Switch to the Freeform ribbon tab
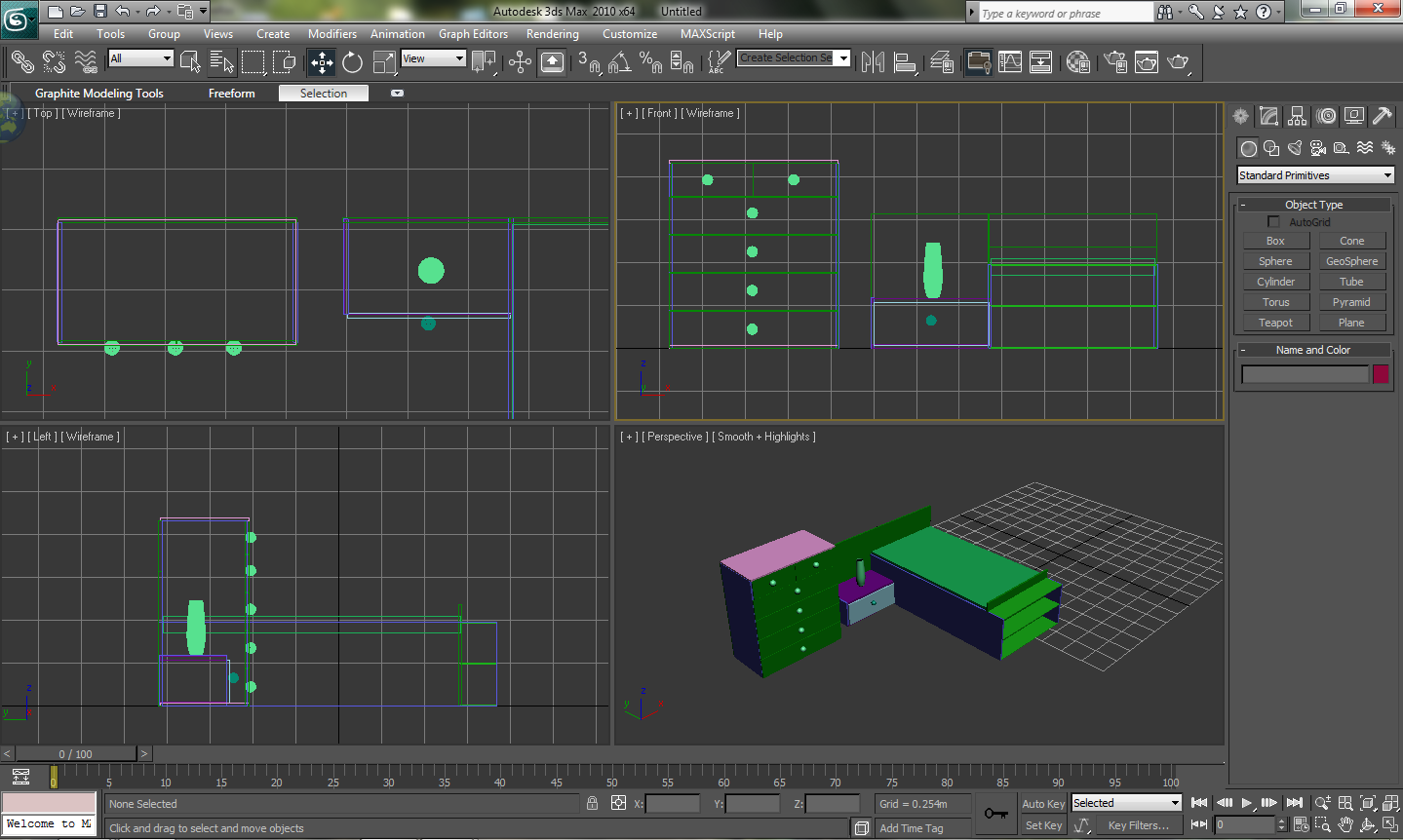 [231, 94]
